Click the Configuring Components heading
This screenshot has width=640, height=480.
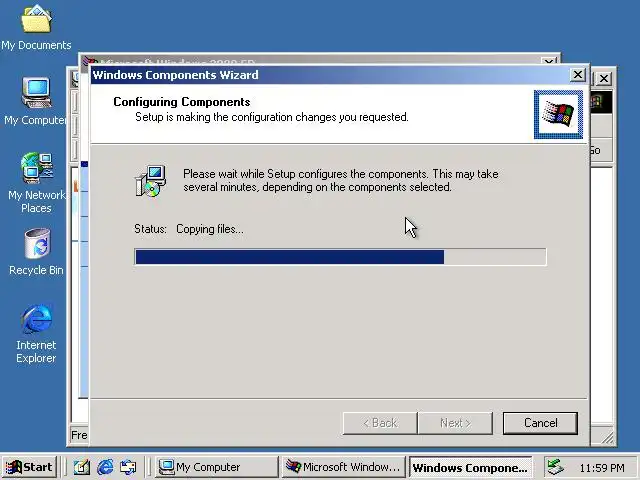[182, 102]
